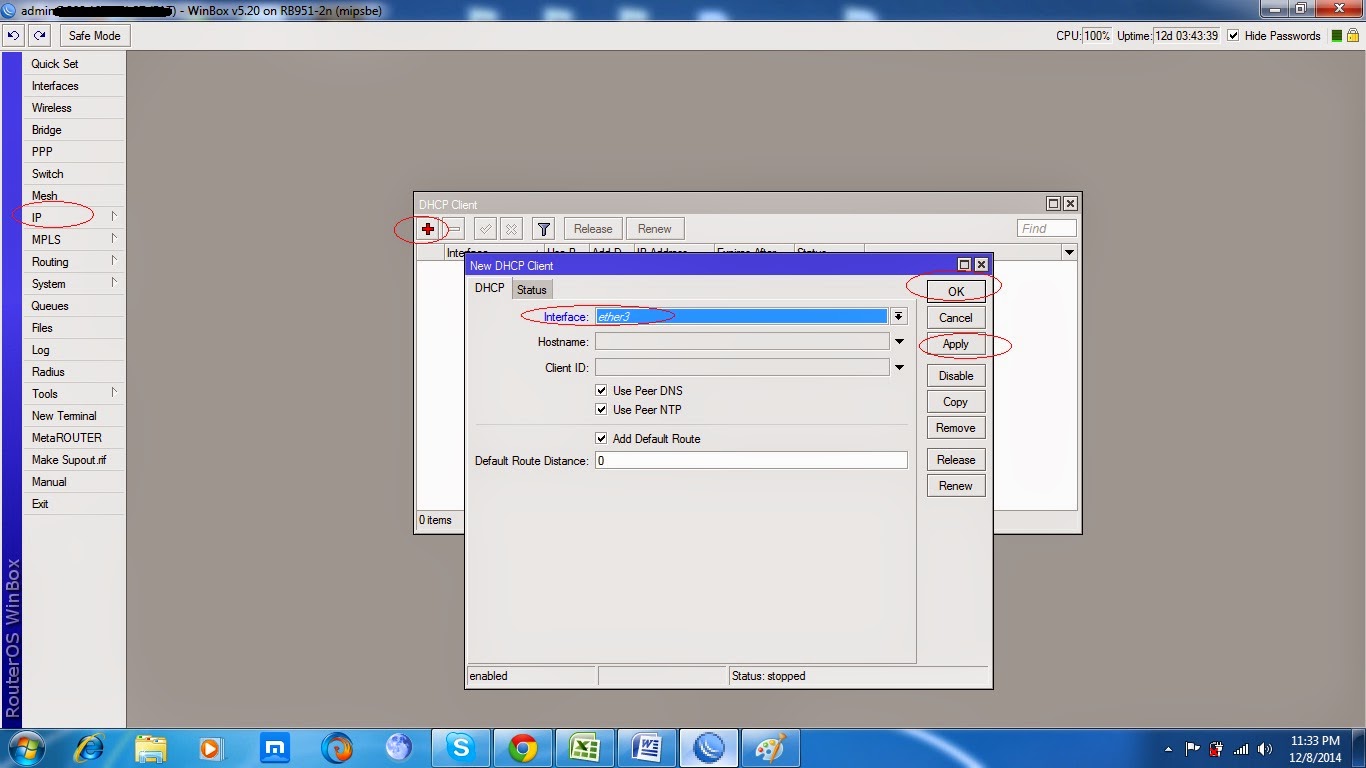Click the Interface ether3 field

click(741, 316)
